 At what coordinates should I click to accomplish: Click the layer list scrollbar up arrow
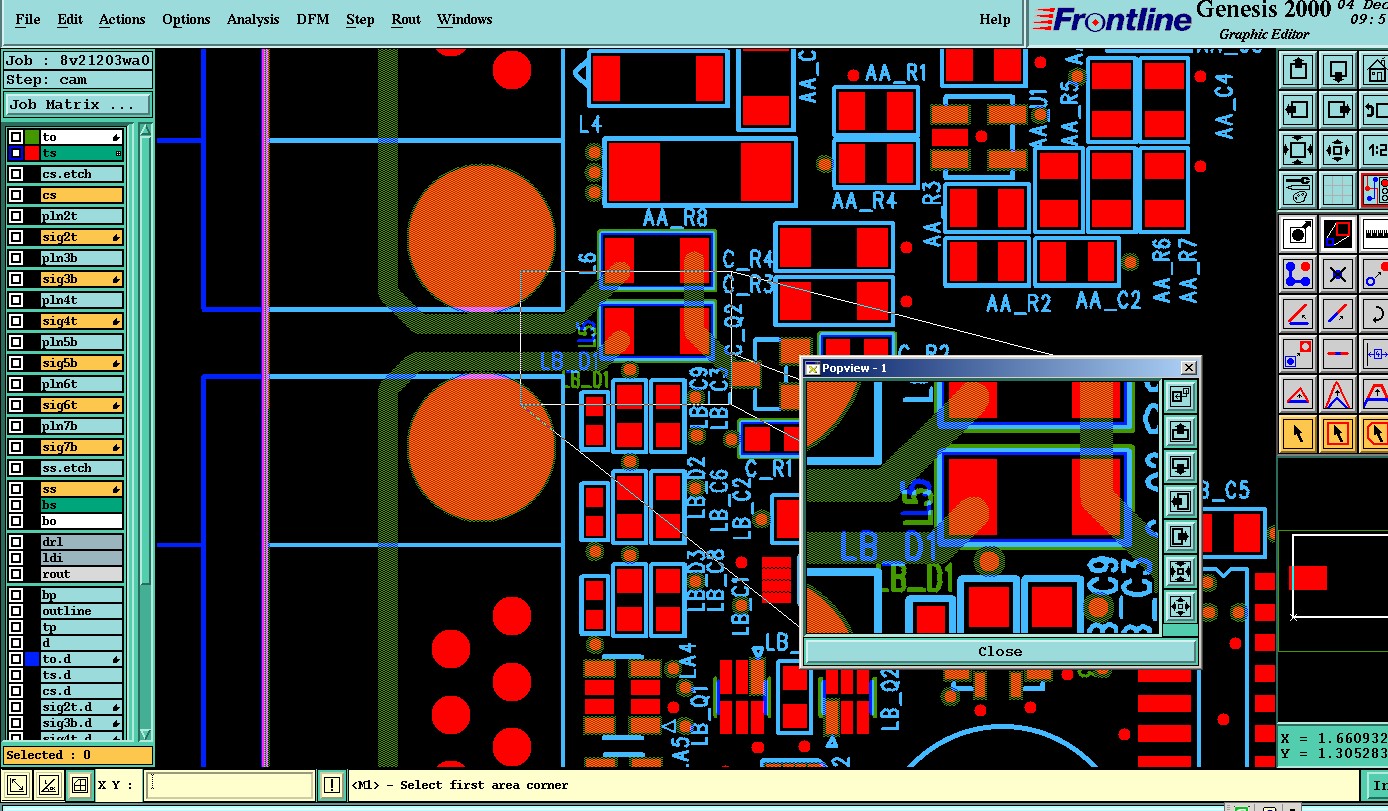(145, 131)
